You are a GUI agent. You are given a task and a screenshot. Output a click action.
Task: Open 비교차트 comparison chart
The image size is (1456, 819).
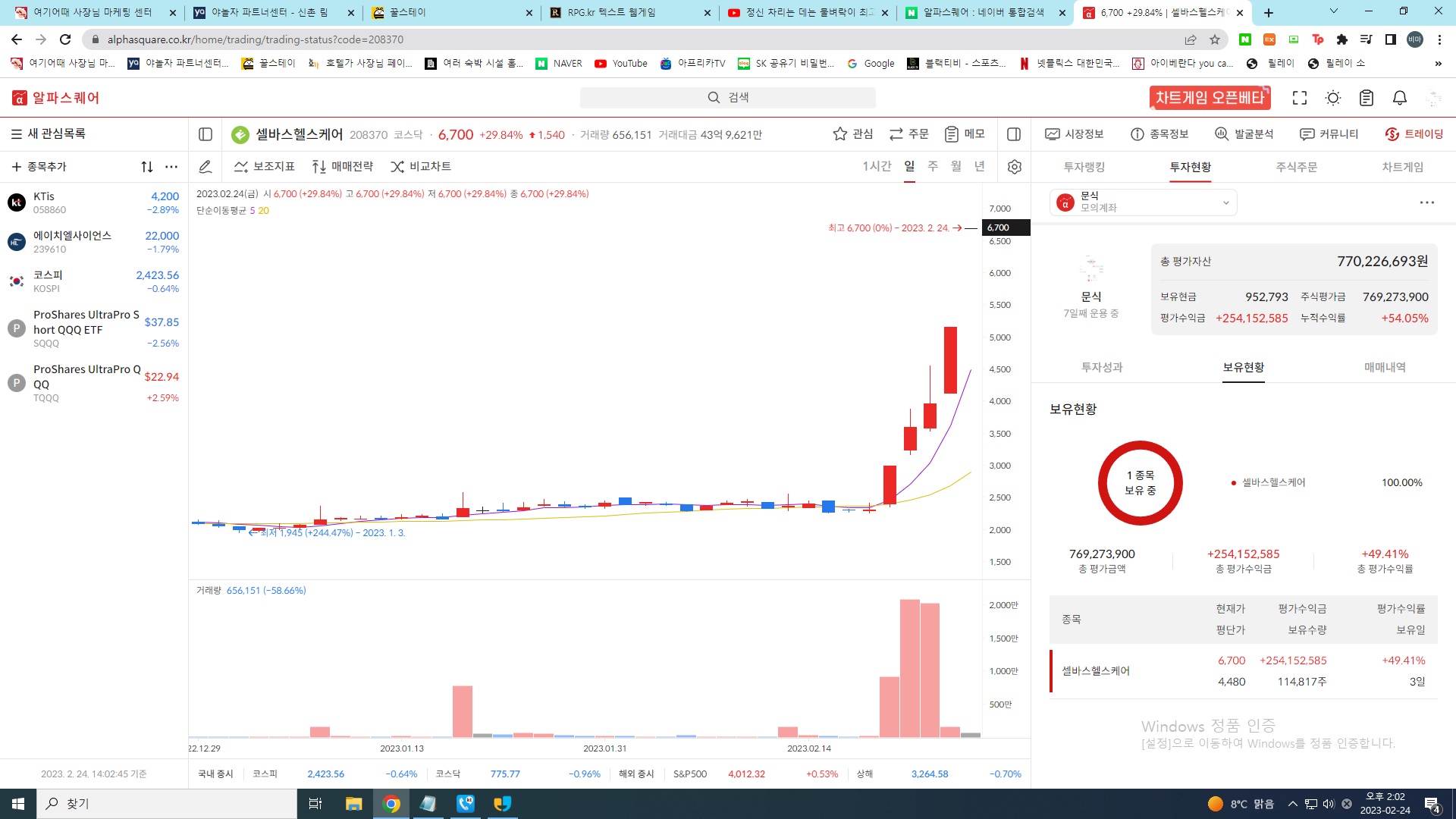click(421, 167)
